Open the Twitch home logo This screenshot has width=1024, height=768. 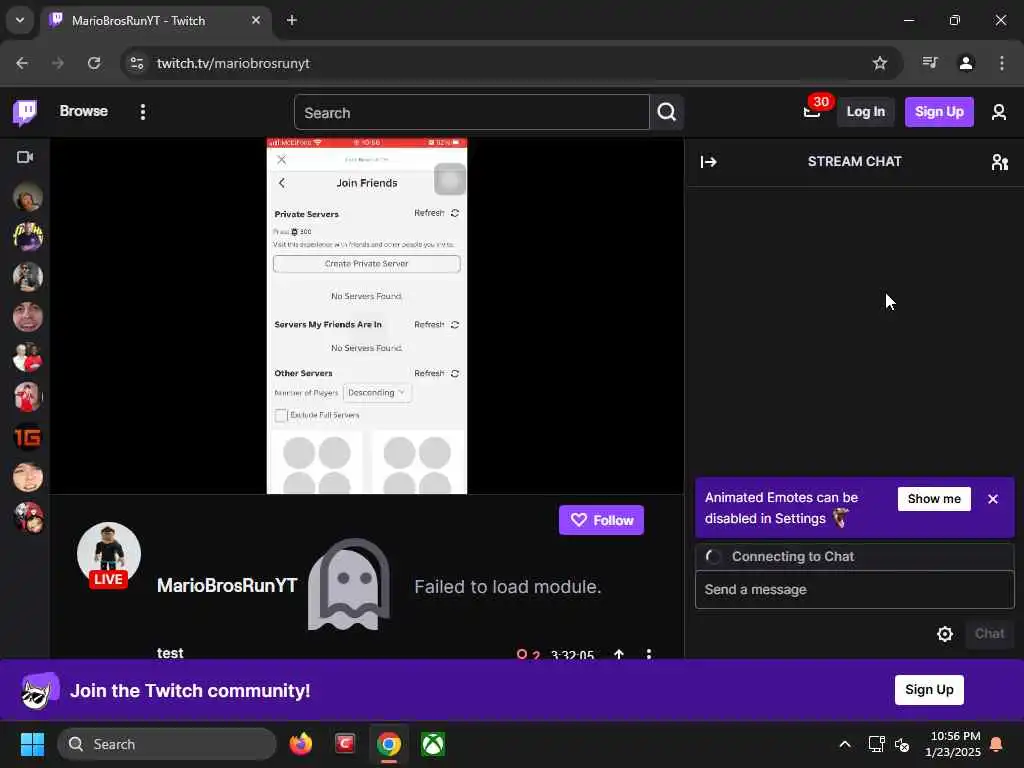pos(25,112)
